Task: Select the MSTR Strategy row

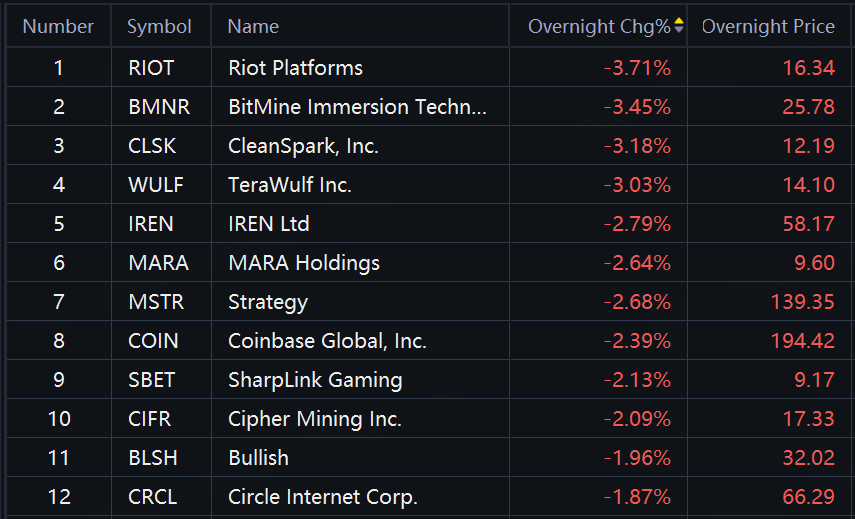Action: [x=267, y=302]
